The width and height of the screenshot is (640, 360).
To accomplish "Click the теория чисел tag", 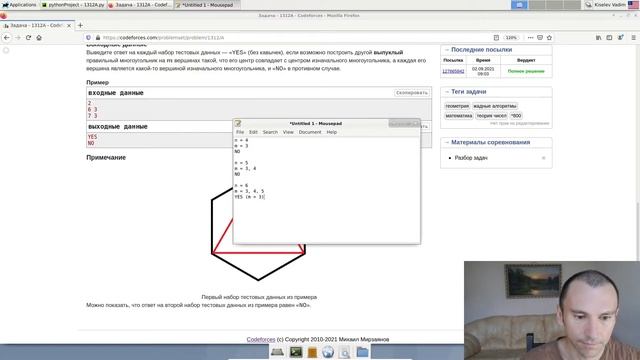I will point(491,116).
